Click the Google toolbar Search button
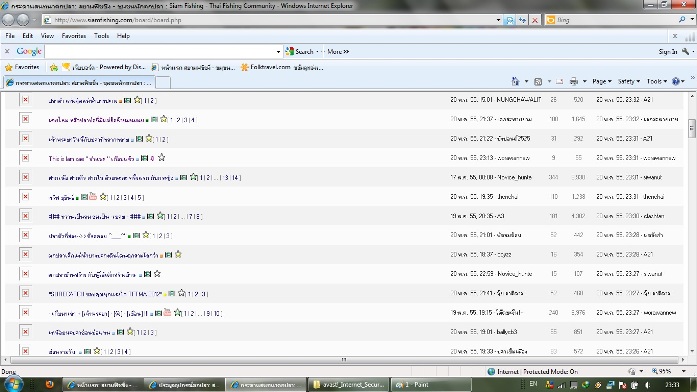Screen dimensions: 697x392 299,52
